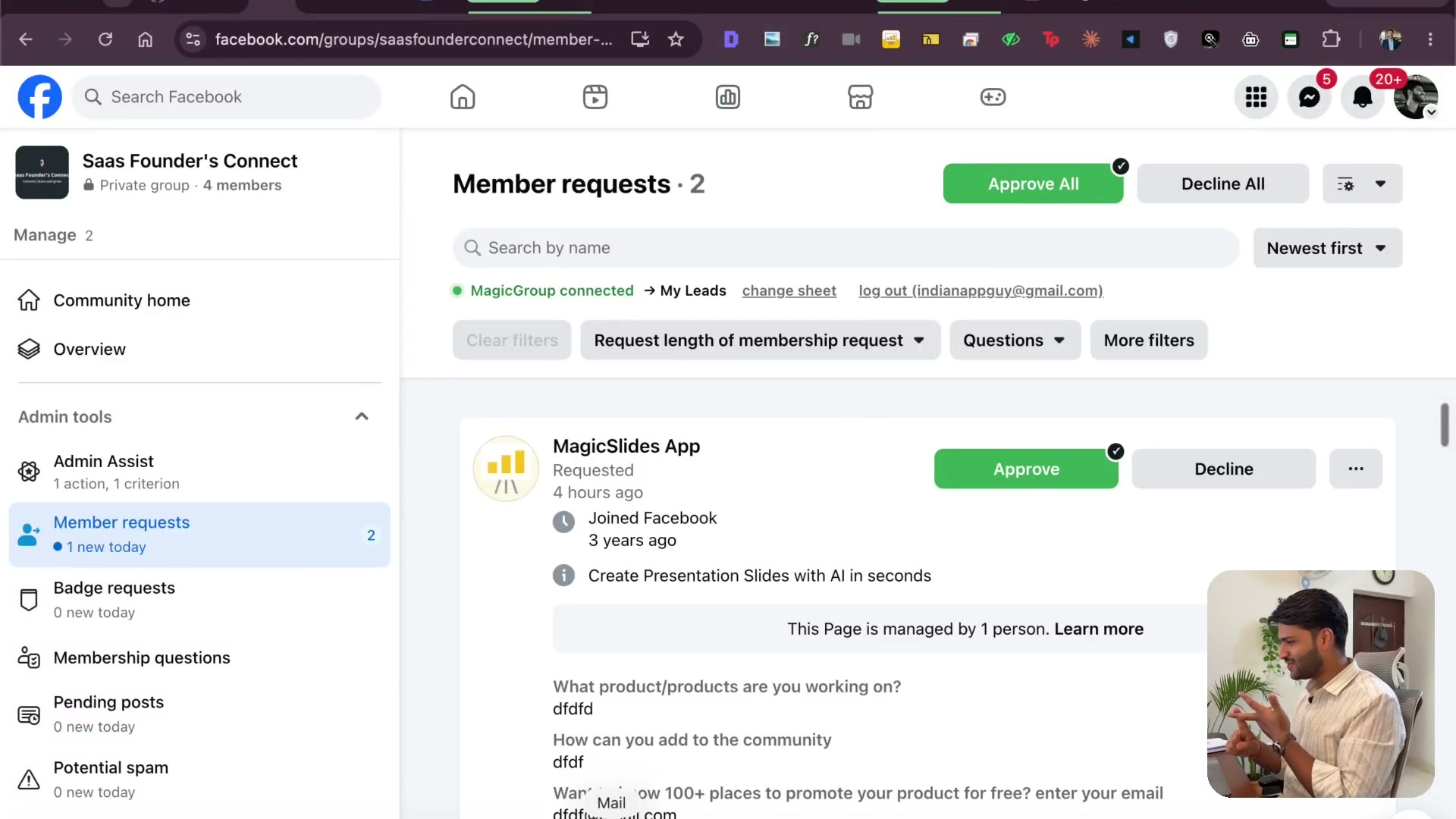
Task: Open Facebook home via logo
Action: [39, 97]
